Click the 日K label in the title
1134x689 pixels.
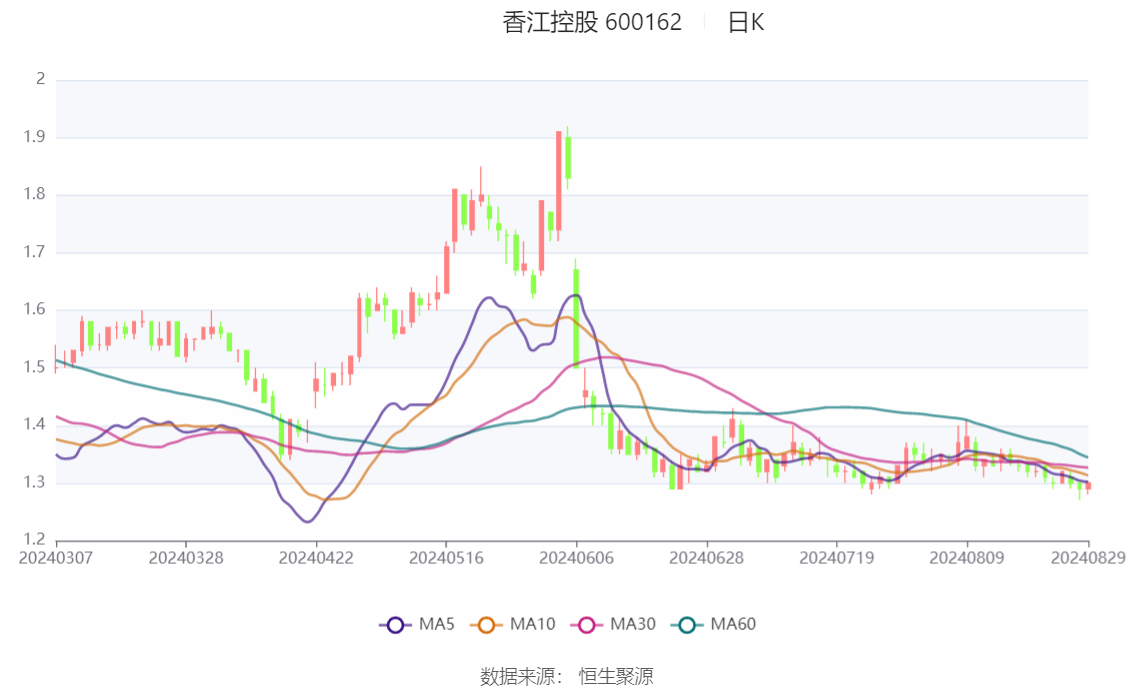click(746, 22)
